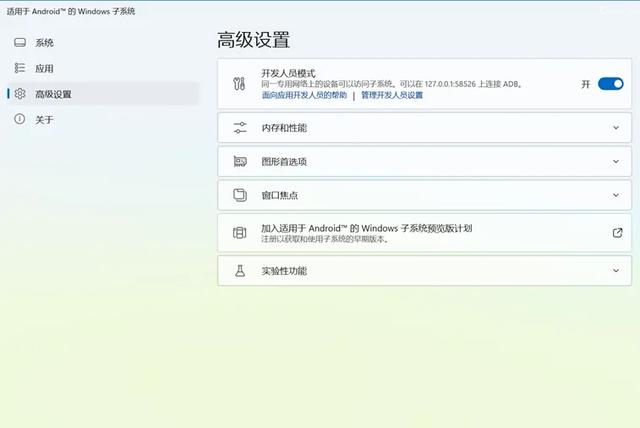
Task: Click the 高级设置 page heading
Action: pos(253,40)
